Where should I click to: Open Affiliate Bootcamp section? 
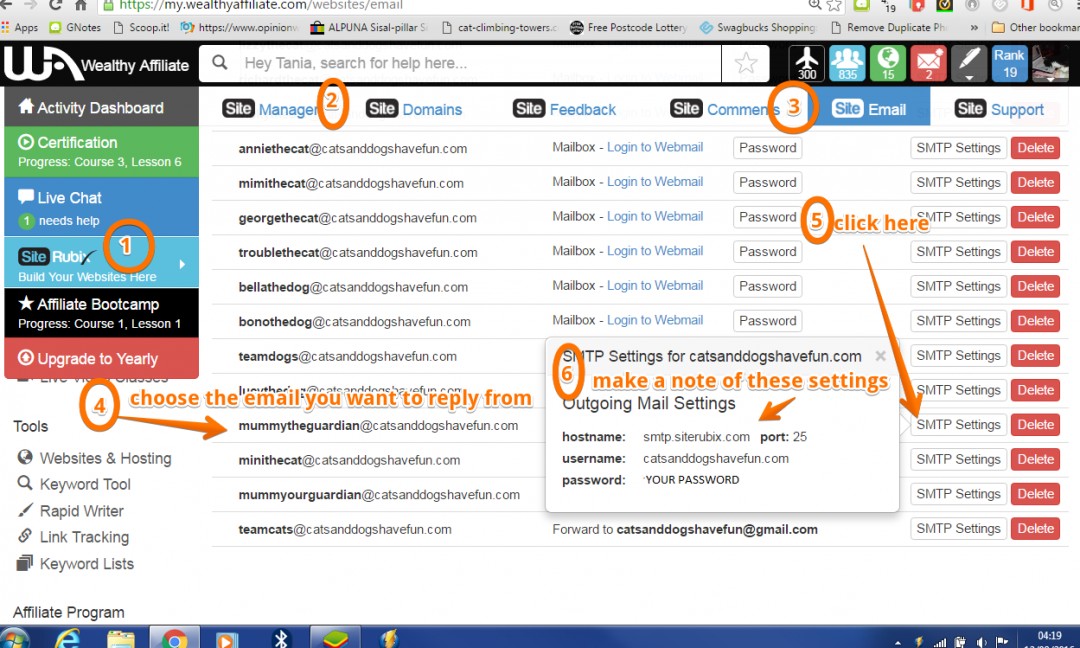(101, 313)
